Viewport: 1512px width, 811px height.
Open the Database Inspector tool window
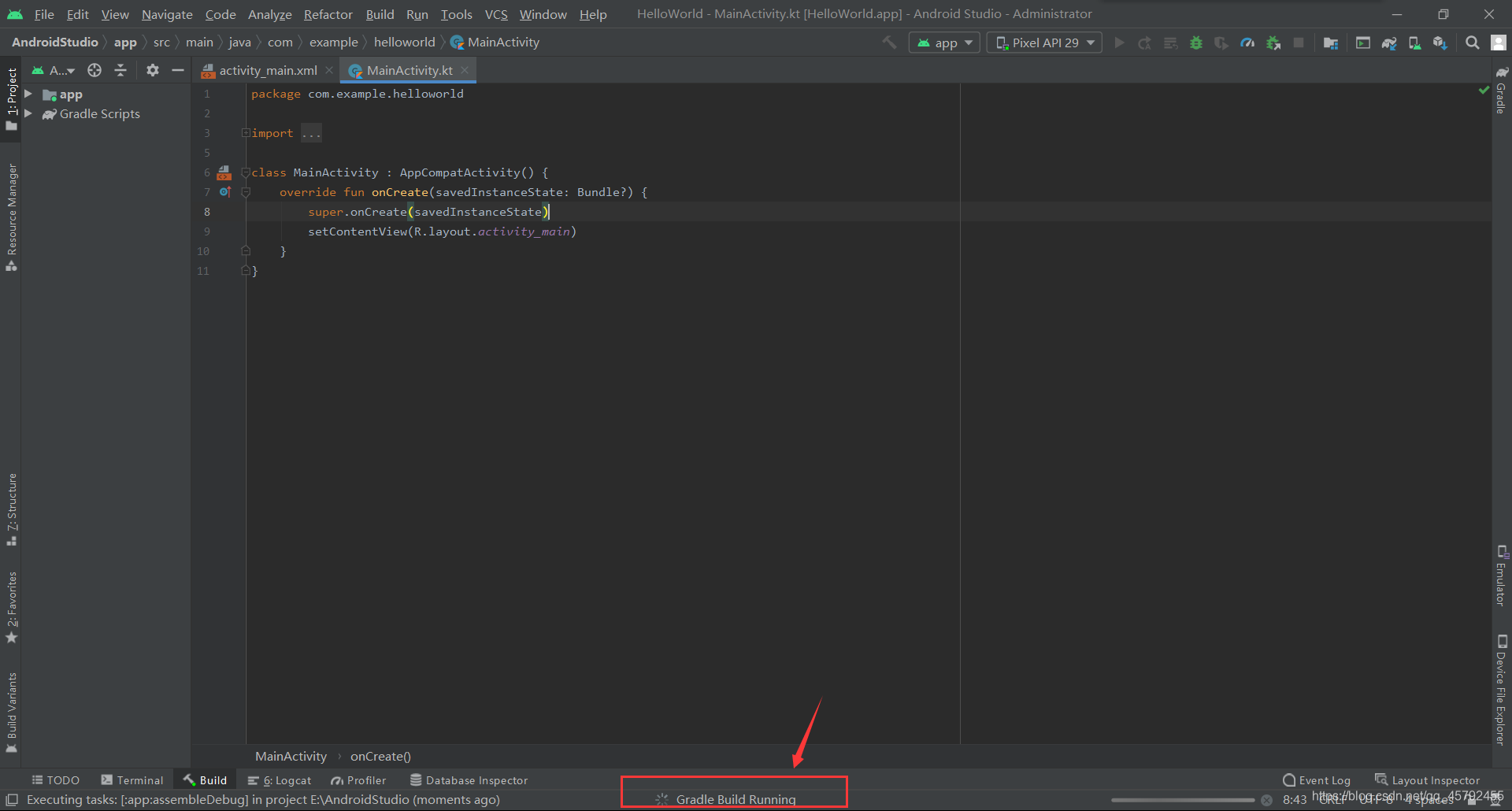click(x=469, y=780)
